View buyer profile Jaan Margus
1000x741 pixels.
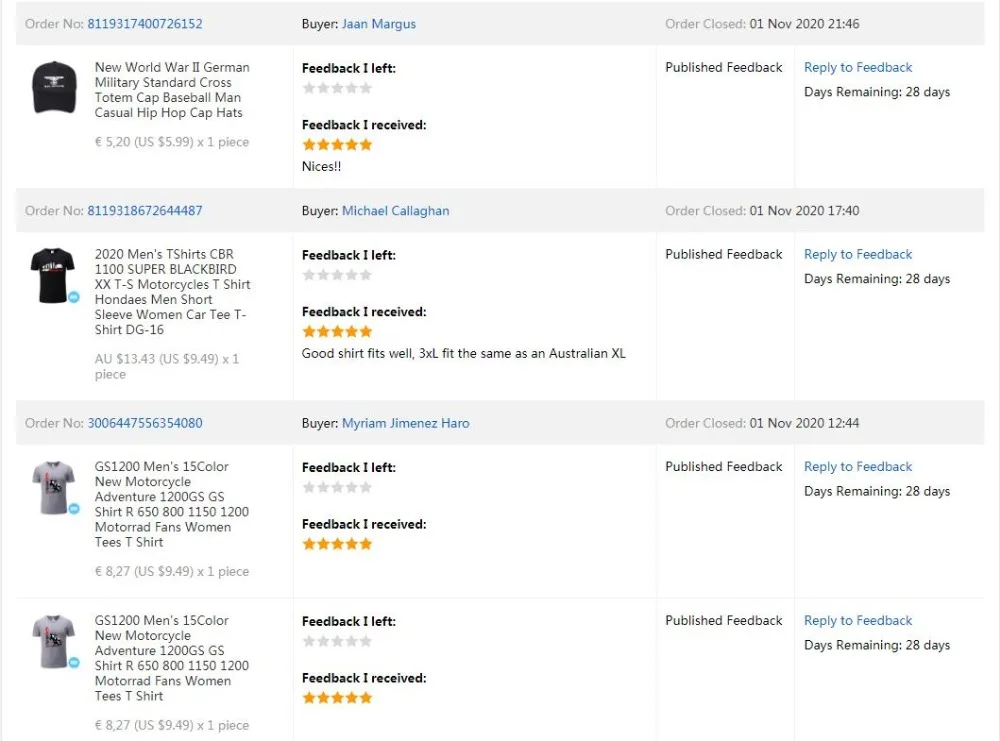pos(378,24)
